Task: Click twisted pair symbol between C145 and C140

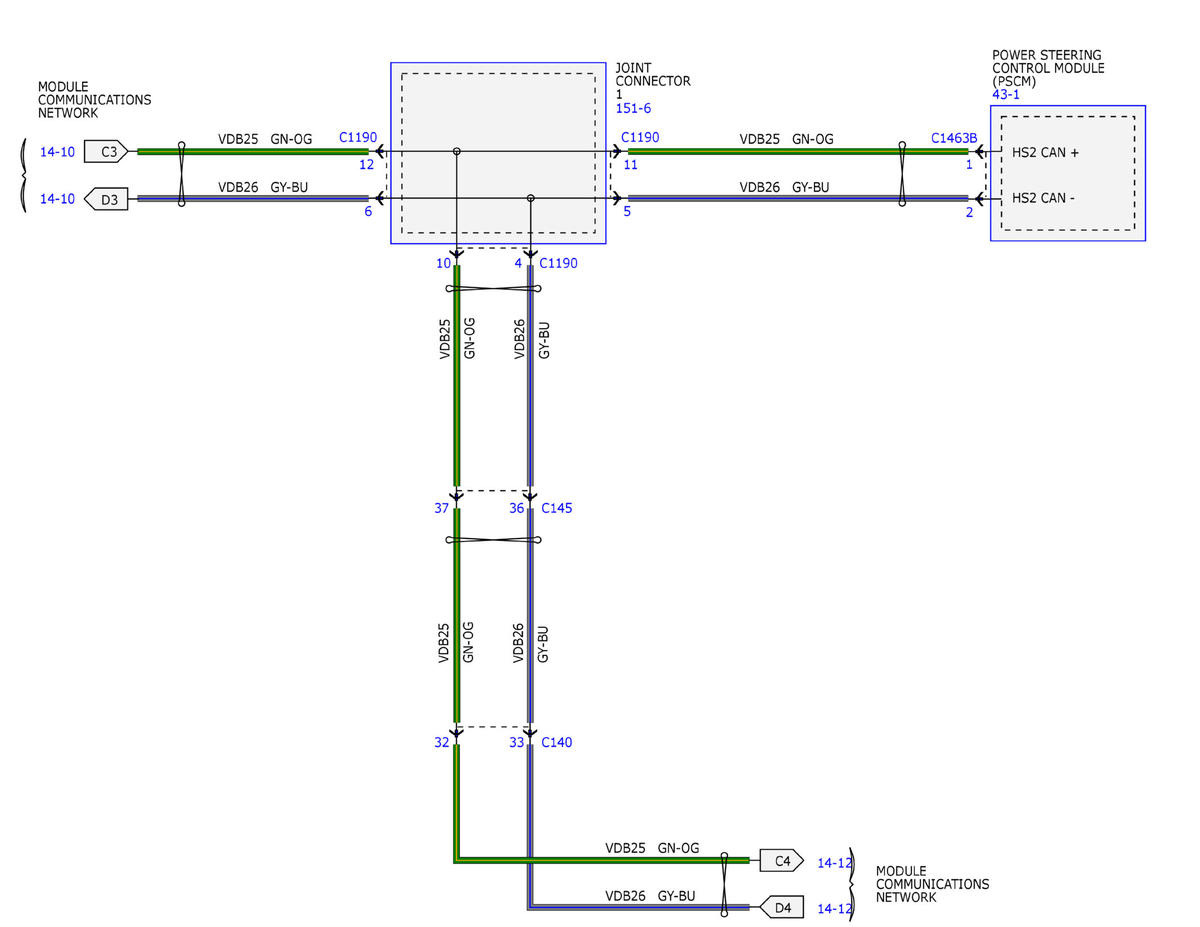Action: click(493, 541)
